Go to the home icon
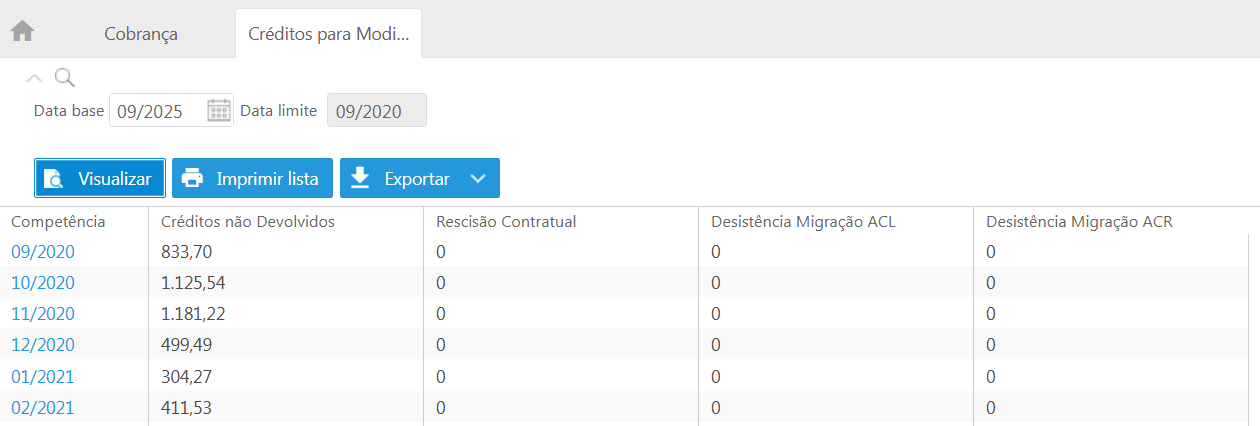 pyautogui.click(x=22, y=31)
